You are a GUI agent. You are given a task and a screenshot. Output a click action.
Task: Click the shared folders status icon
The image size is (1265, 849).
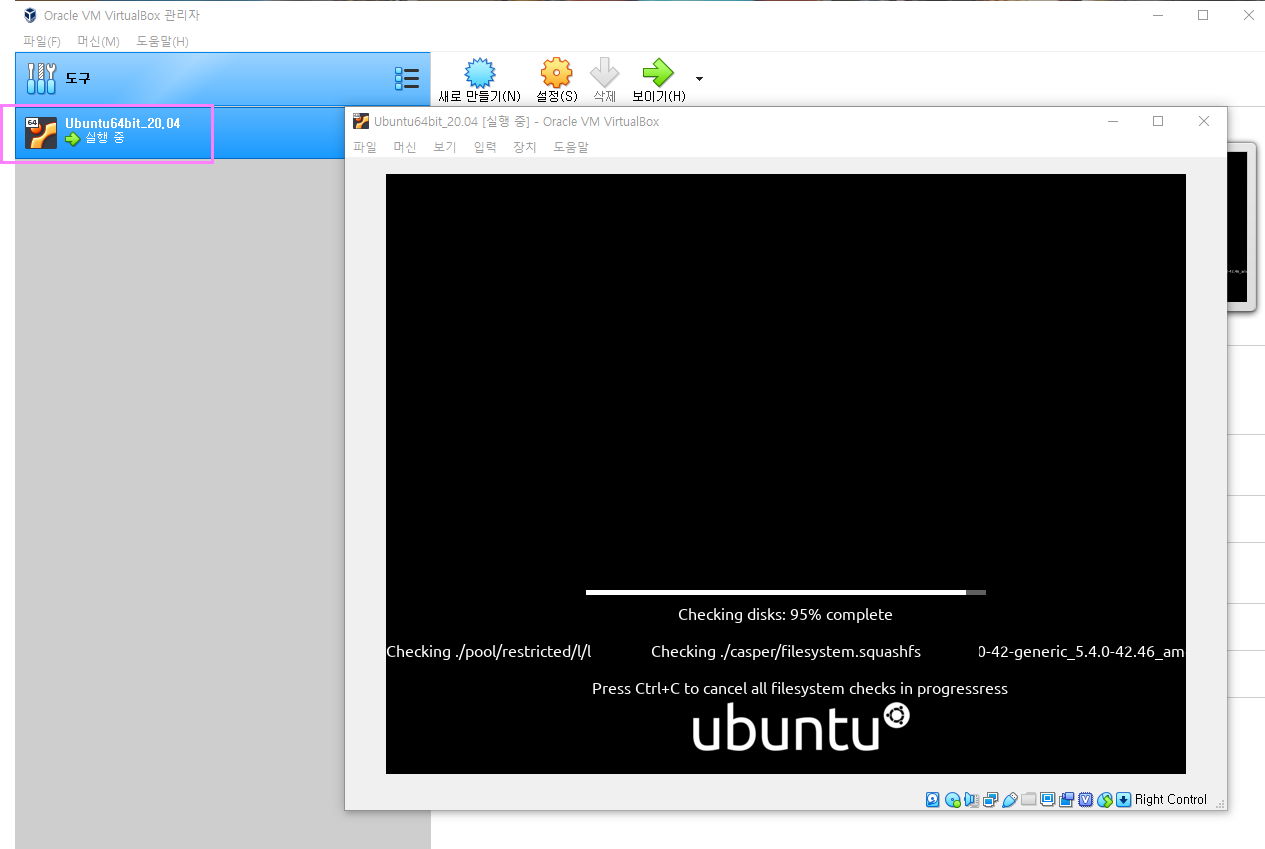(1028, 800)
